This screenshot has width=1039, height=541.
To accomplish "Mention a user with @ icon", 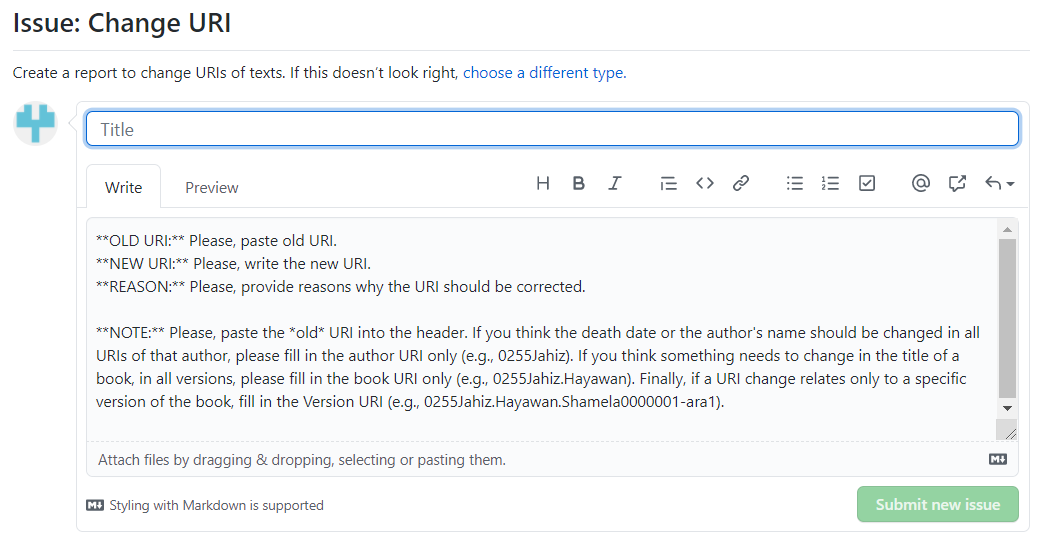I will coord(921,183).
